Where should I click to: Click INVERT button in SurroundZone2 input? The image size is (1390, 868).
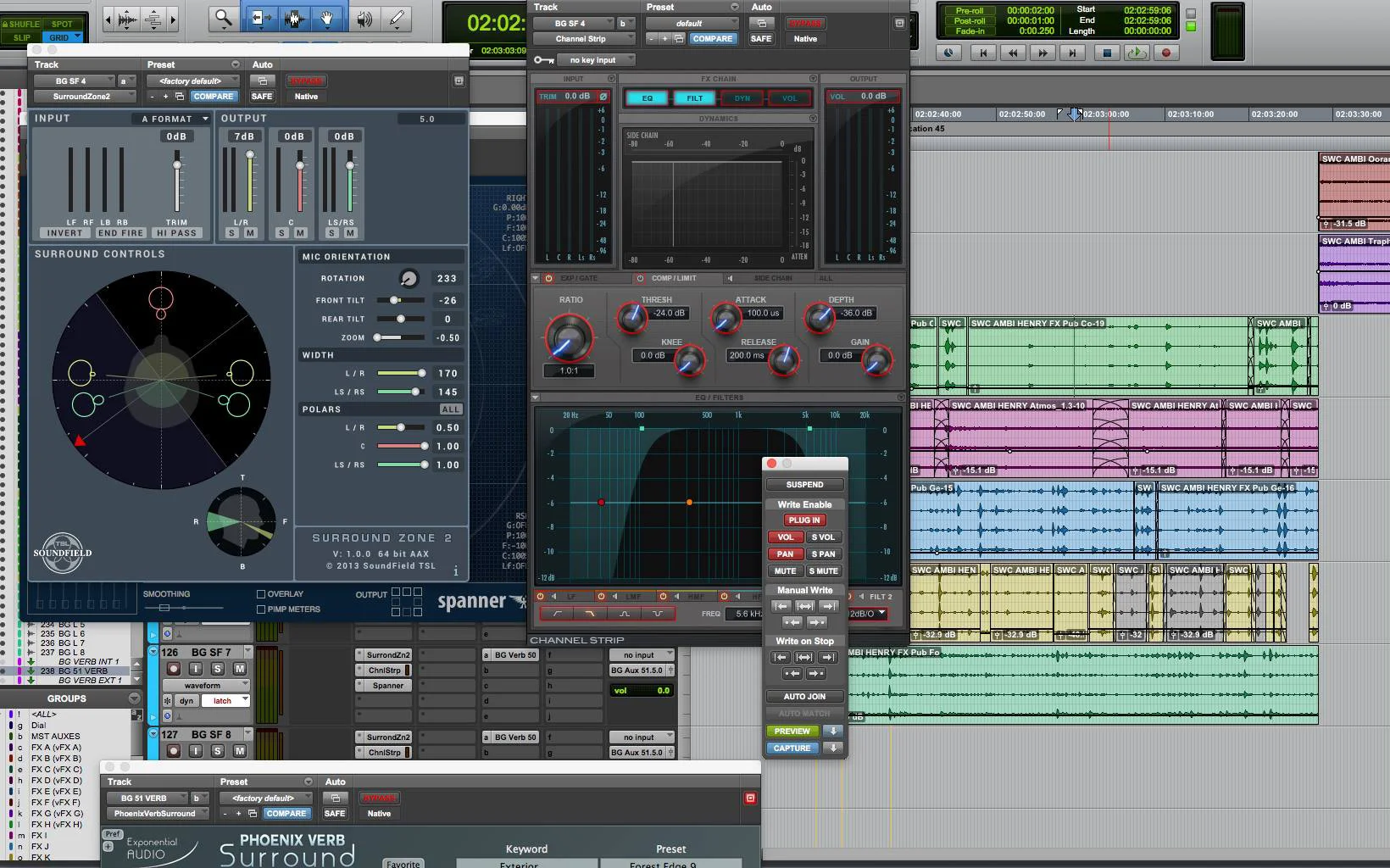tap(65, 233)
